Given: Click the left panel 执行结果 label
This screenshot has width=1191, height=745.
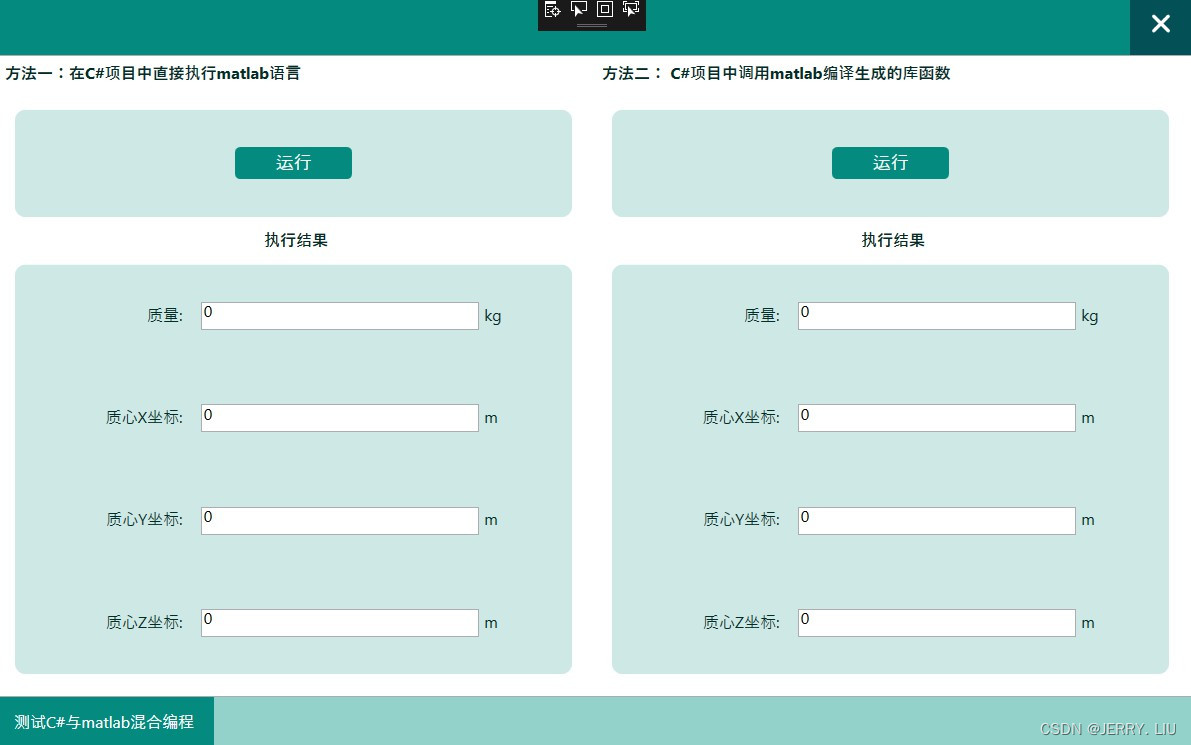Looking at the screenshot, I should pos(293,240).
